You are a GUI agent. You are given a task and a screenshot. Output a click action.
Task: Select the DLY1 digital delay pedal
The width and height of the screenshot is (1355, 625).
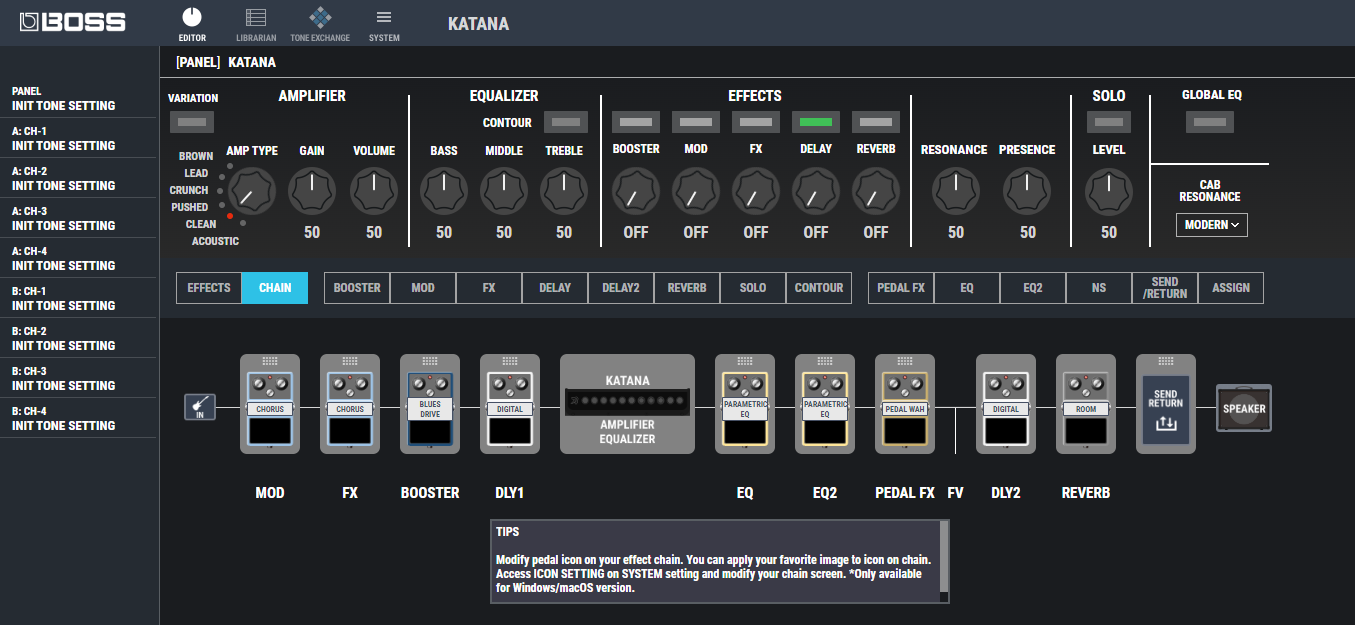click(510, 404)
